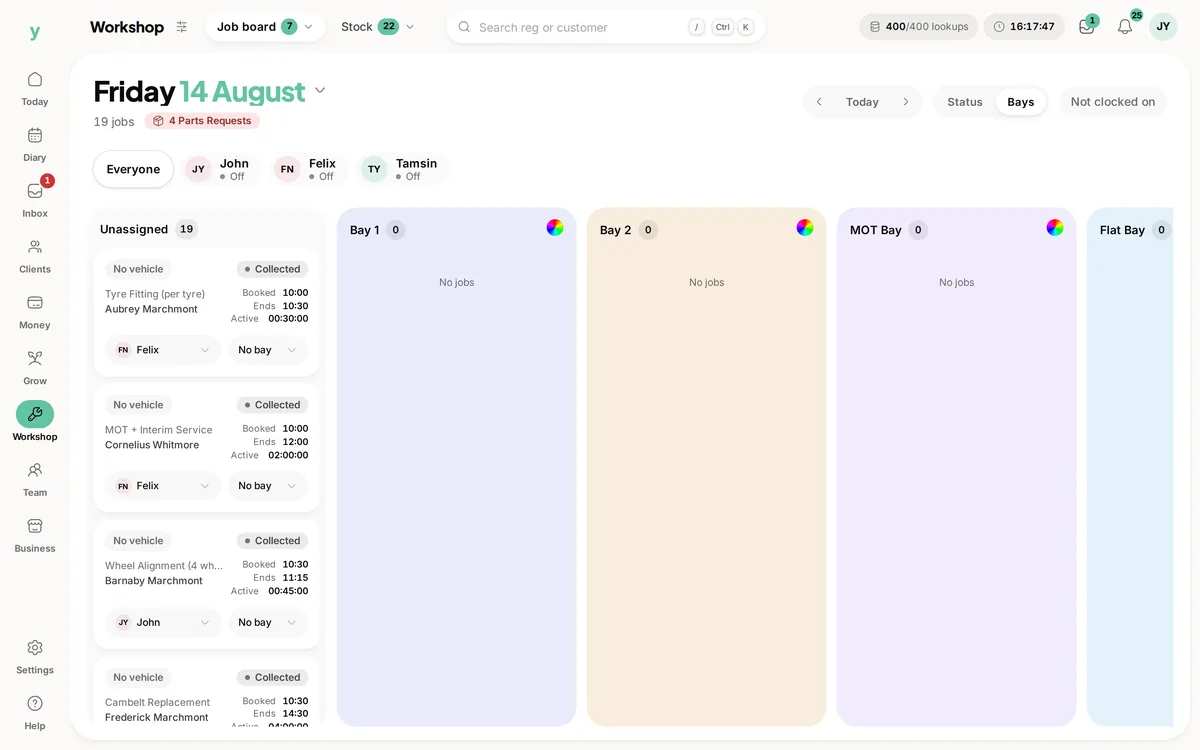1200x750 pixels.
Task: Go to next day arrow
Action: point(906,102)
